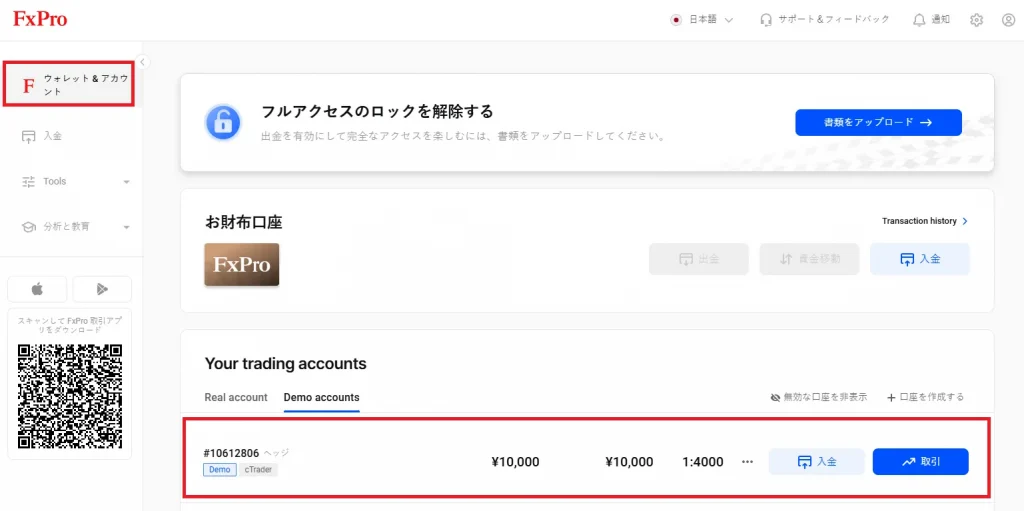1024x511 pixels.
Task: Click the sidebar 入金 deposit icon
Action: (28, 137)
